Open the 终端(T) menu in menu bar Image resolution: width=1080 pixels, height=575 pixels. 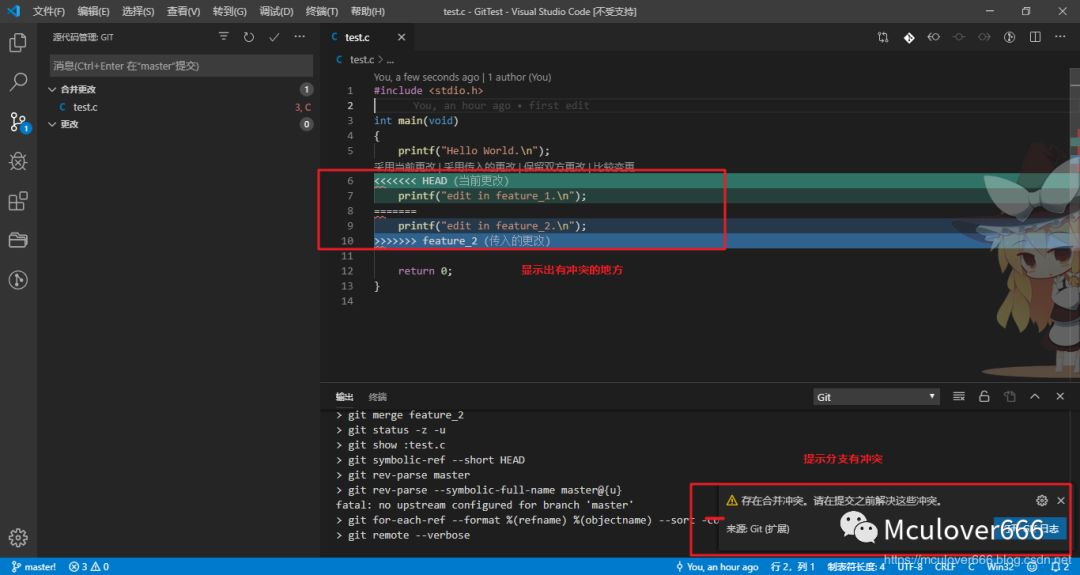[x=322, y=11]
